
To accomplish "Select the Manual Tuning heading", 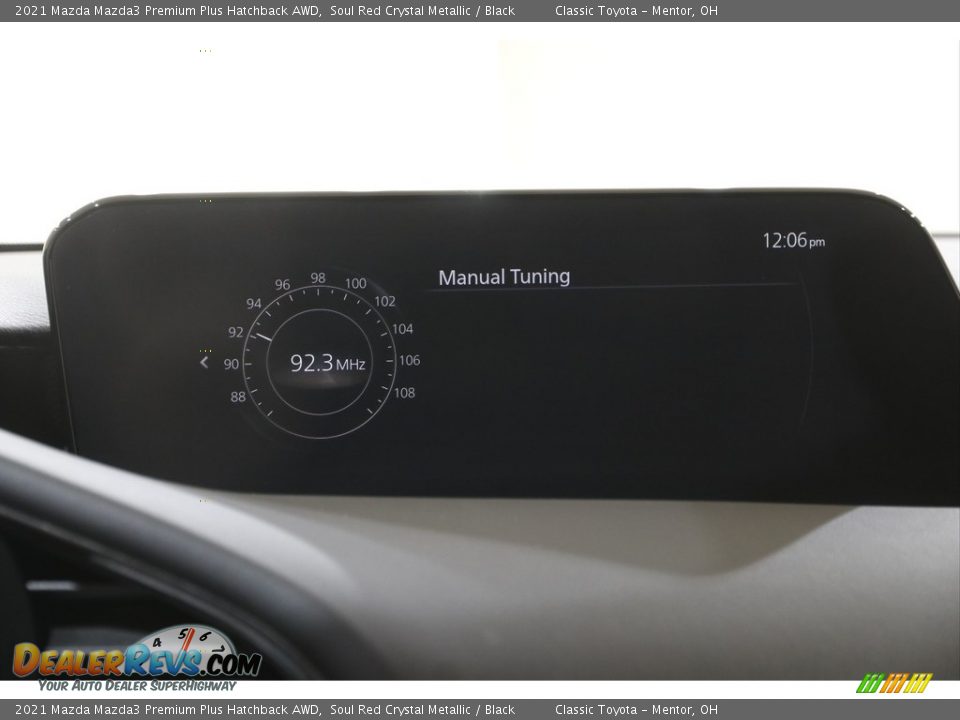I will [504, 277].
